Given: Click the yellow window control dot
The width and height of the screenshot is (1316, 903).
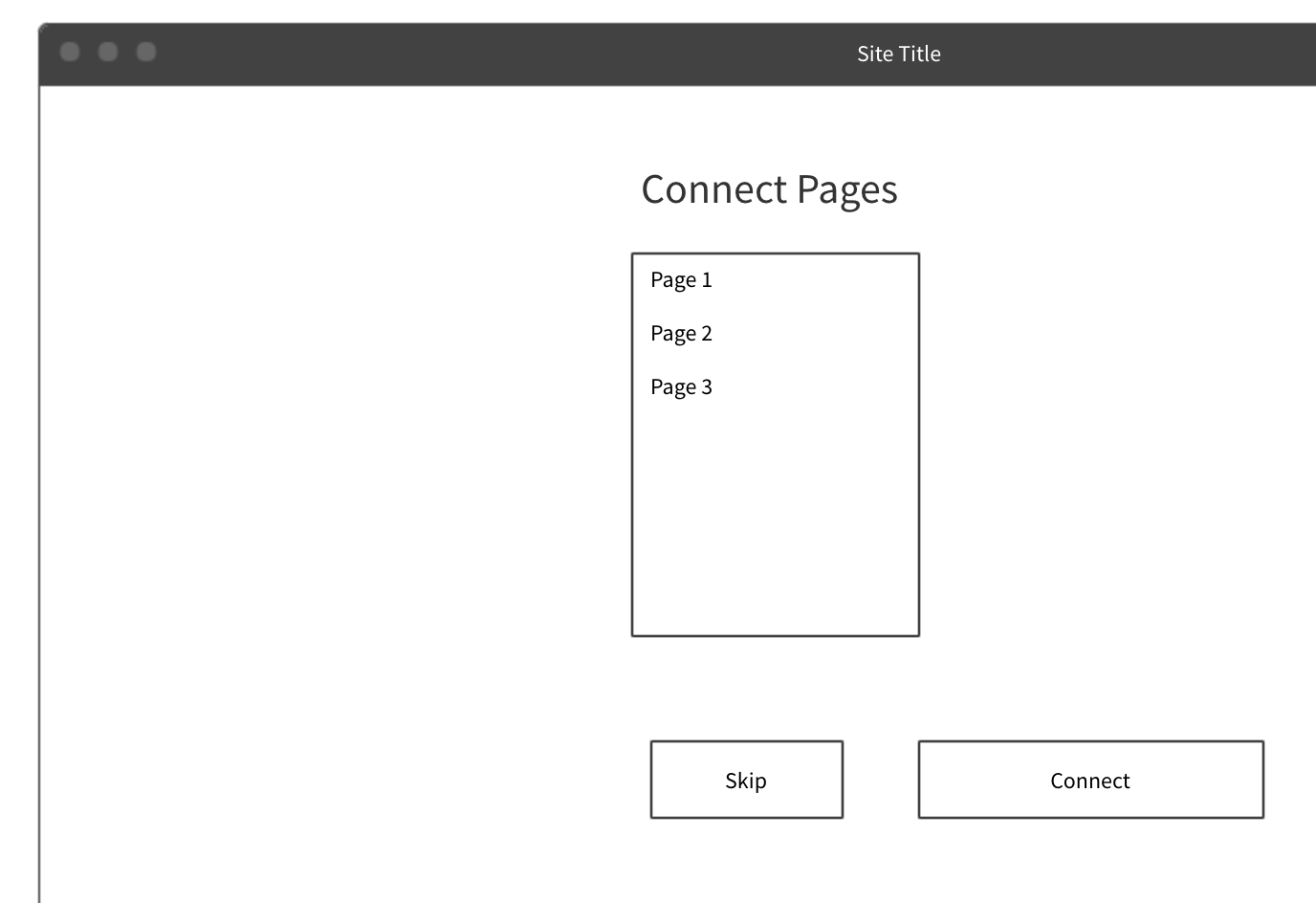Looking at the screenshot, I should (x=106, y=53).
